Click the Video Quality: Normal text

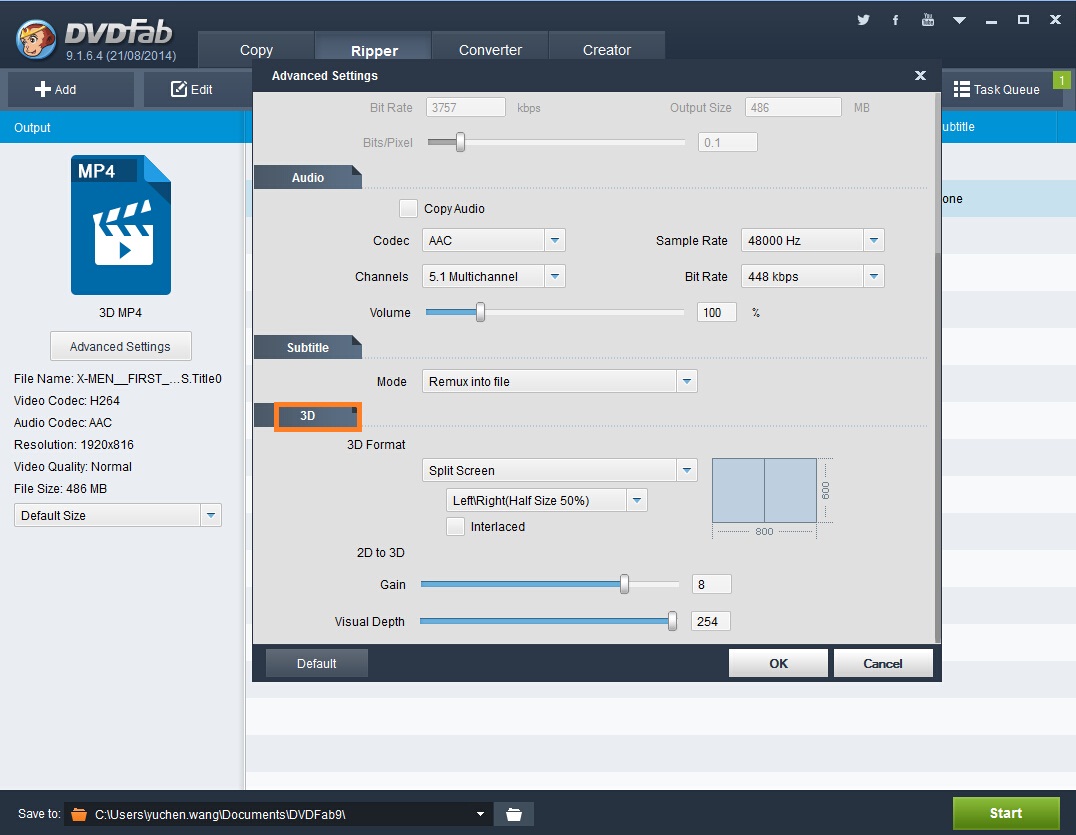tap(73, 467)
